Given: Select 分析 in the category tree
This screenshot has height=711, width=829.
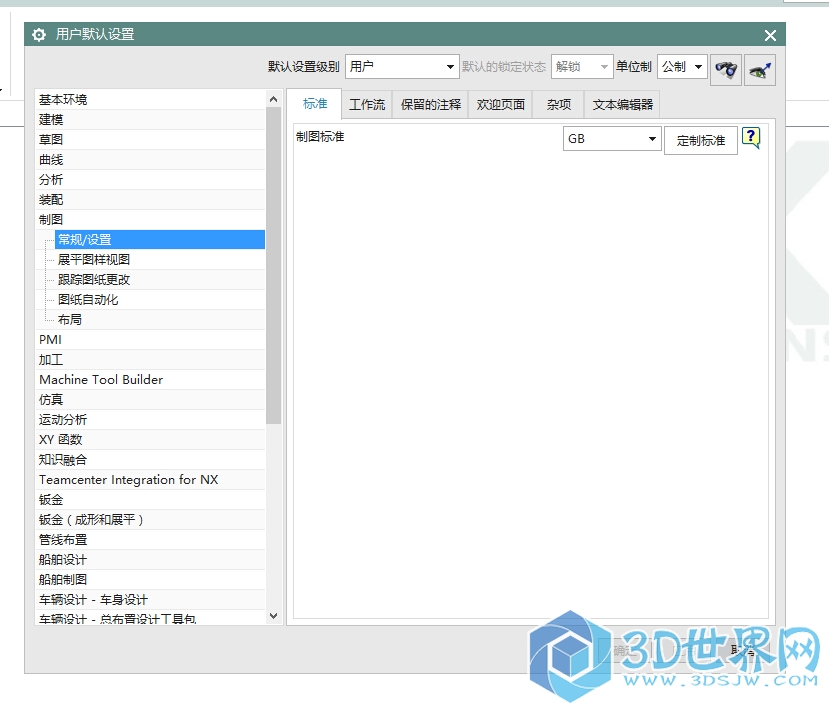Looking at the screenshot, I should [150, 180].
